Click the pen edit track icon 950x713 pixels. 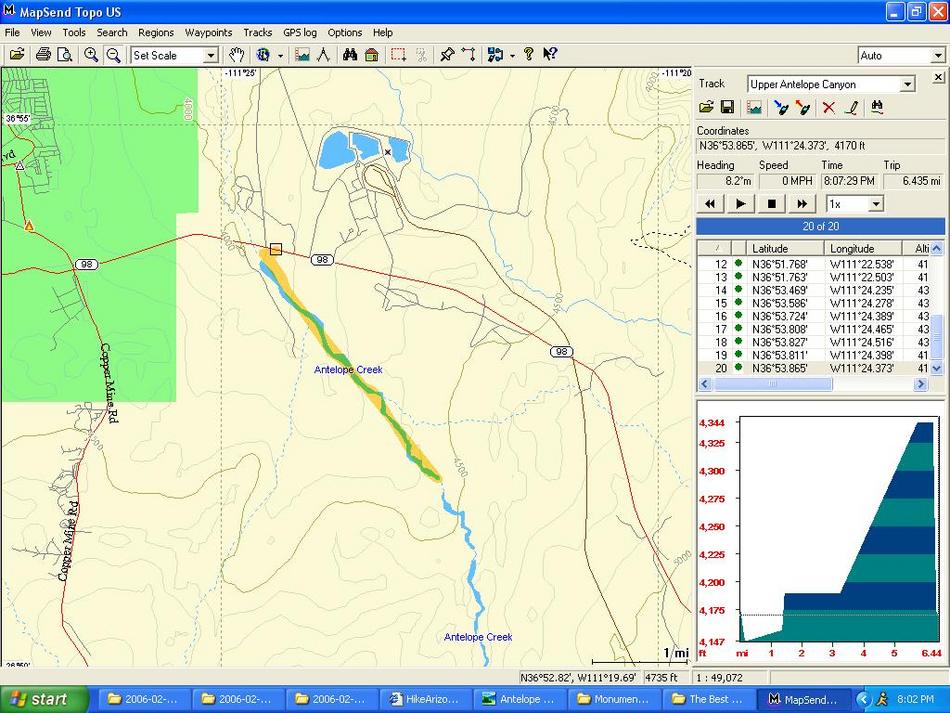coord(851,108)
